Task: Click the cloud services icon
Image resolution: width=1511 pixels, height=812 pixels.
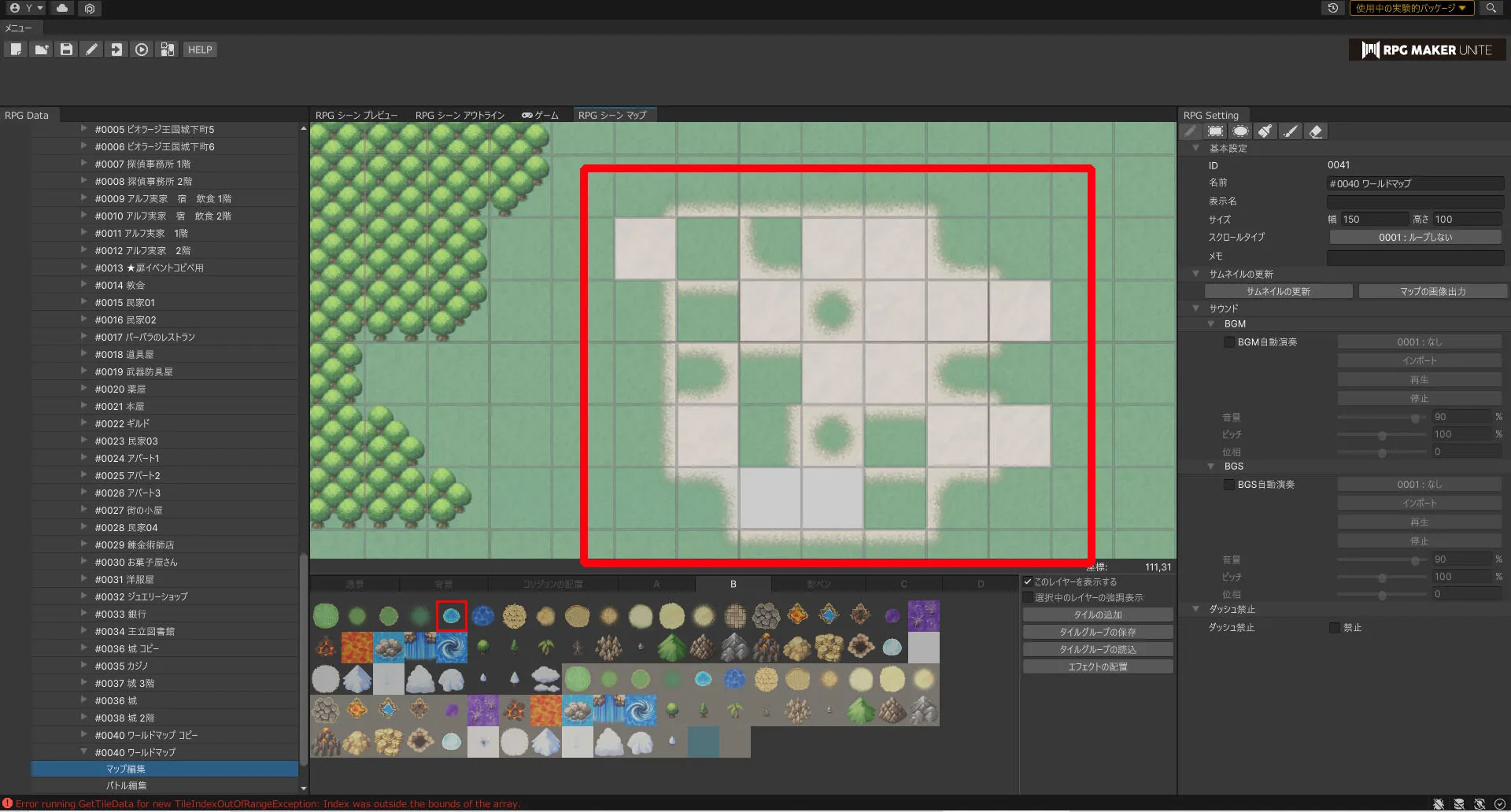Action: [x=62, y=8]
